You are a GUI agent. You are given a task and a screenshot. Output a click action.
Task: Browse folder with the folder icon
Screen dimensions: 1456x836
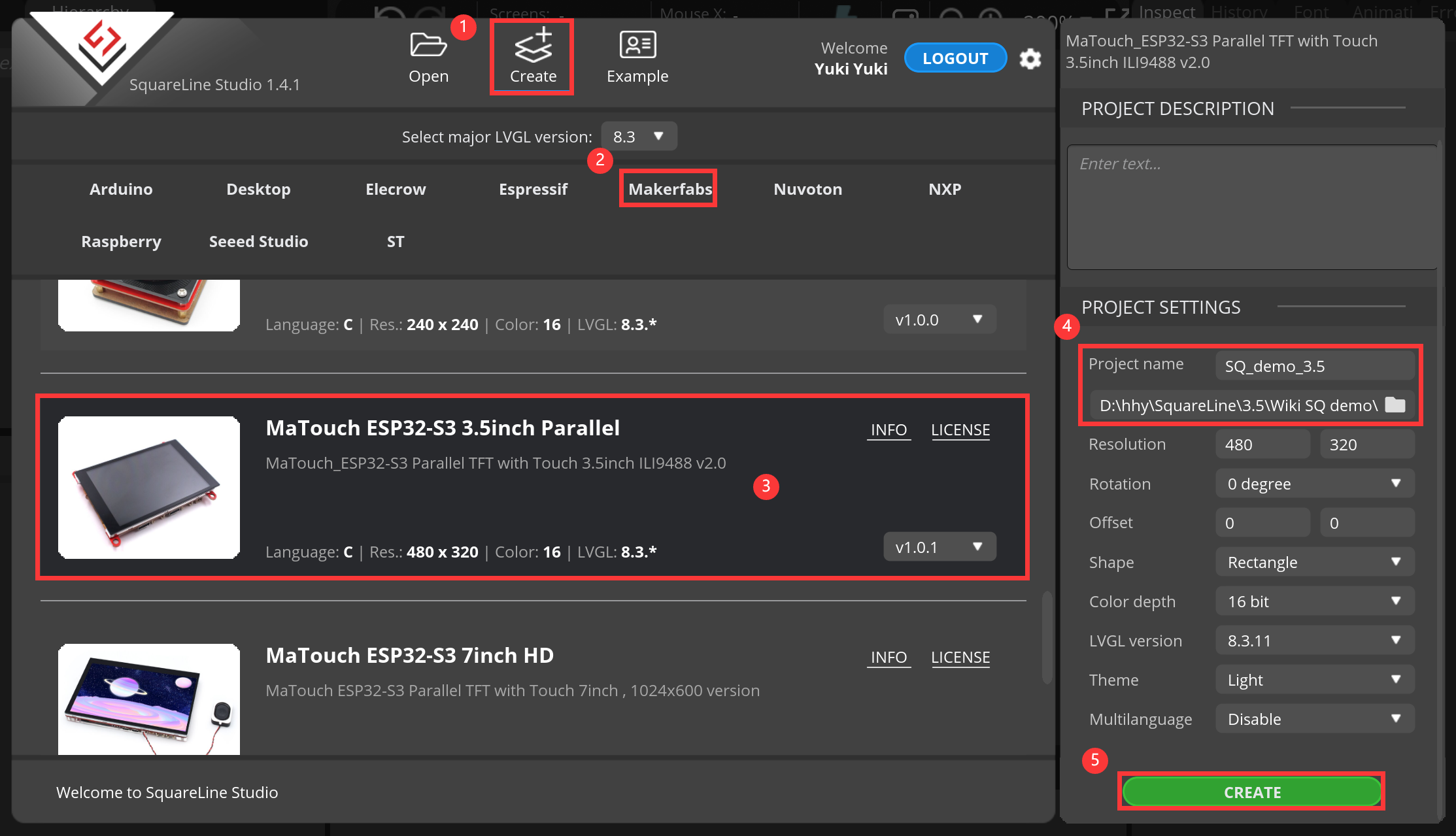[x=1395, y=405]
